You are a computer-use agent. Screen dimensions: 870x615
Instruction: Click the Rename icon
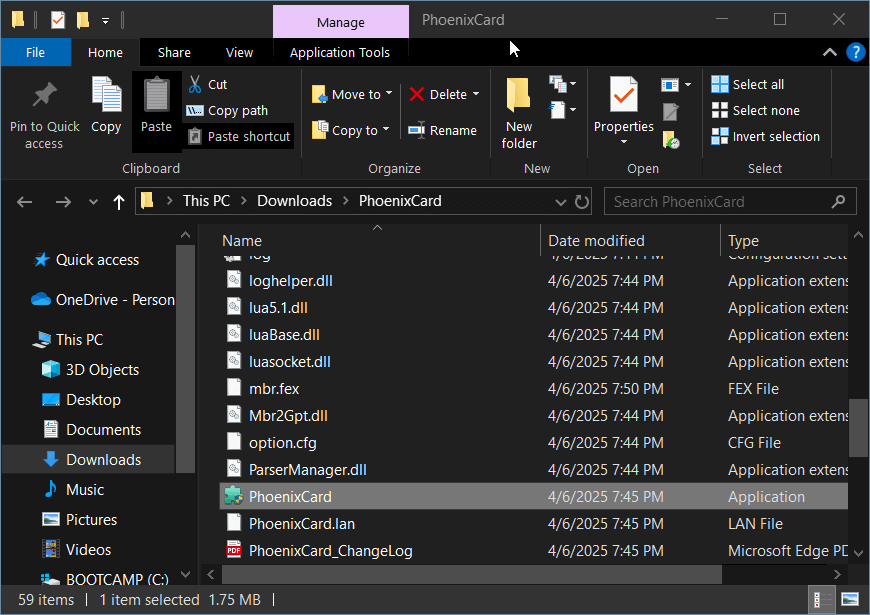click(417, 130)
